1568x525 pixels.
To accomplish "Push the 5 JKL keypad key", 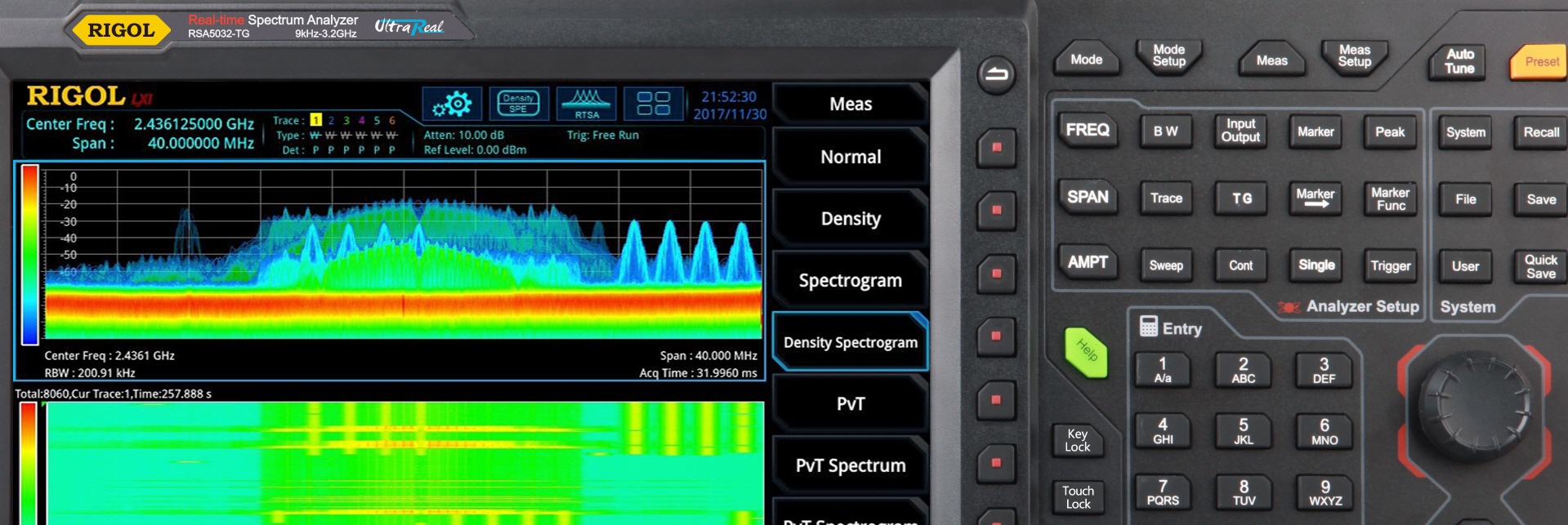I will [x=1243, y=431].
